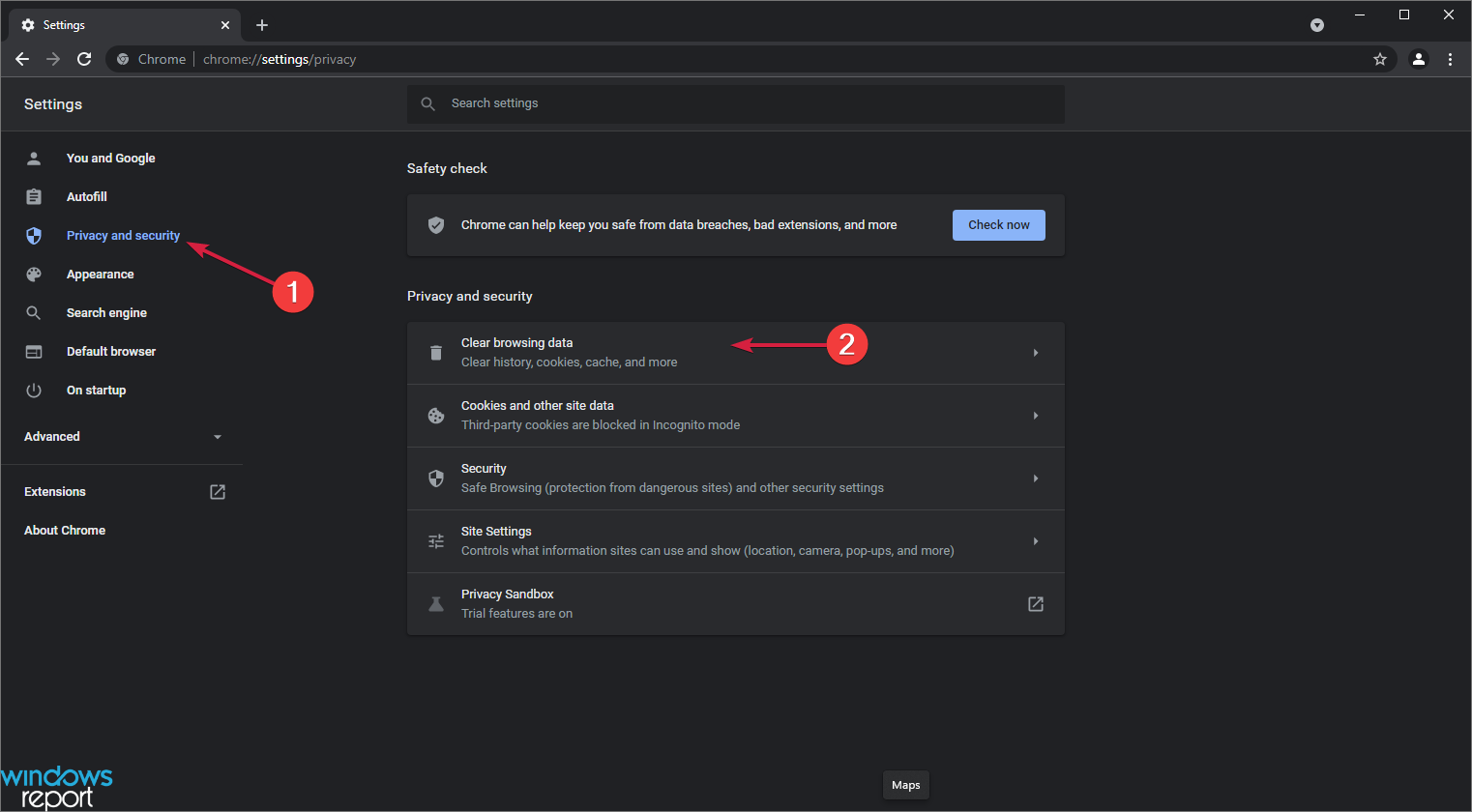Open the Search engine settings section
The height and width of the screenshot is (812, 1472).
click(x=107, y=312)
